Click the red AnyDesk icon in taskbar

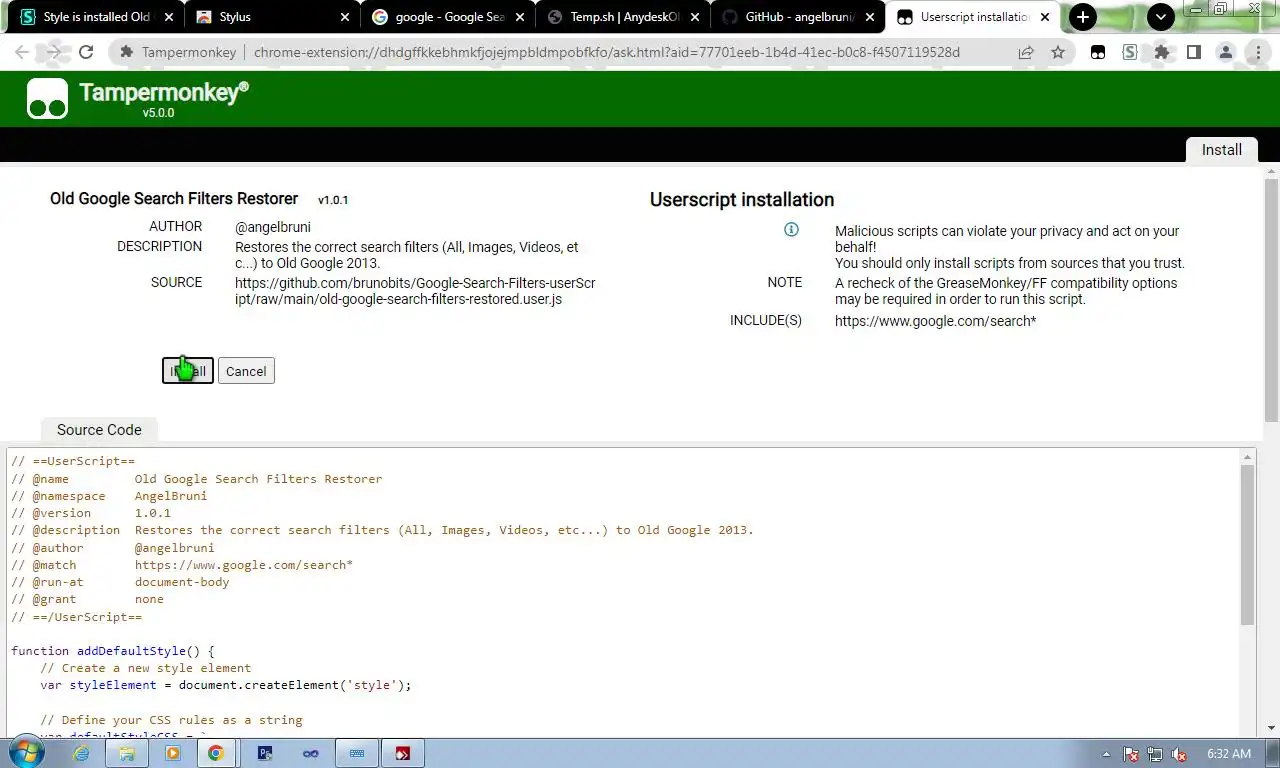click(x=403, y=753)
